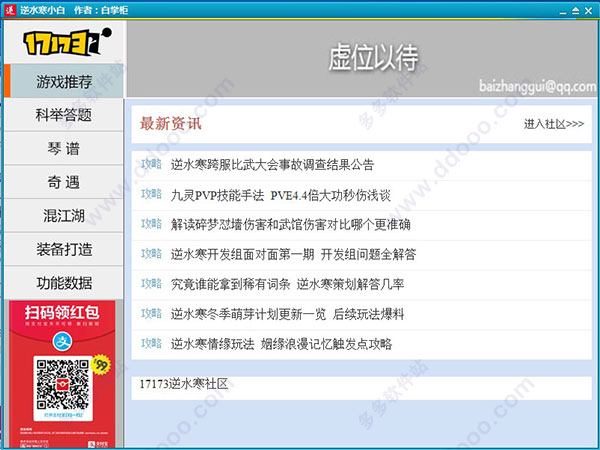This screenshot has width=600, height=450.
Task: Click 攻略 tag beside 九灵PVP技能手法
Action: 152,194
